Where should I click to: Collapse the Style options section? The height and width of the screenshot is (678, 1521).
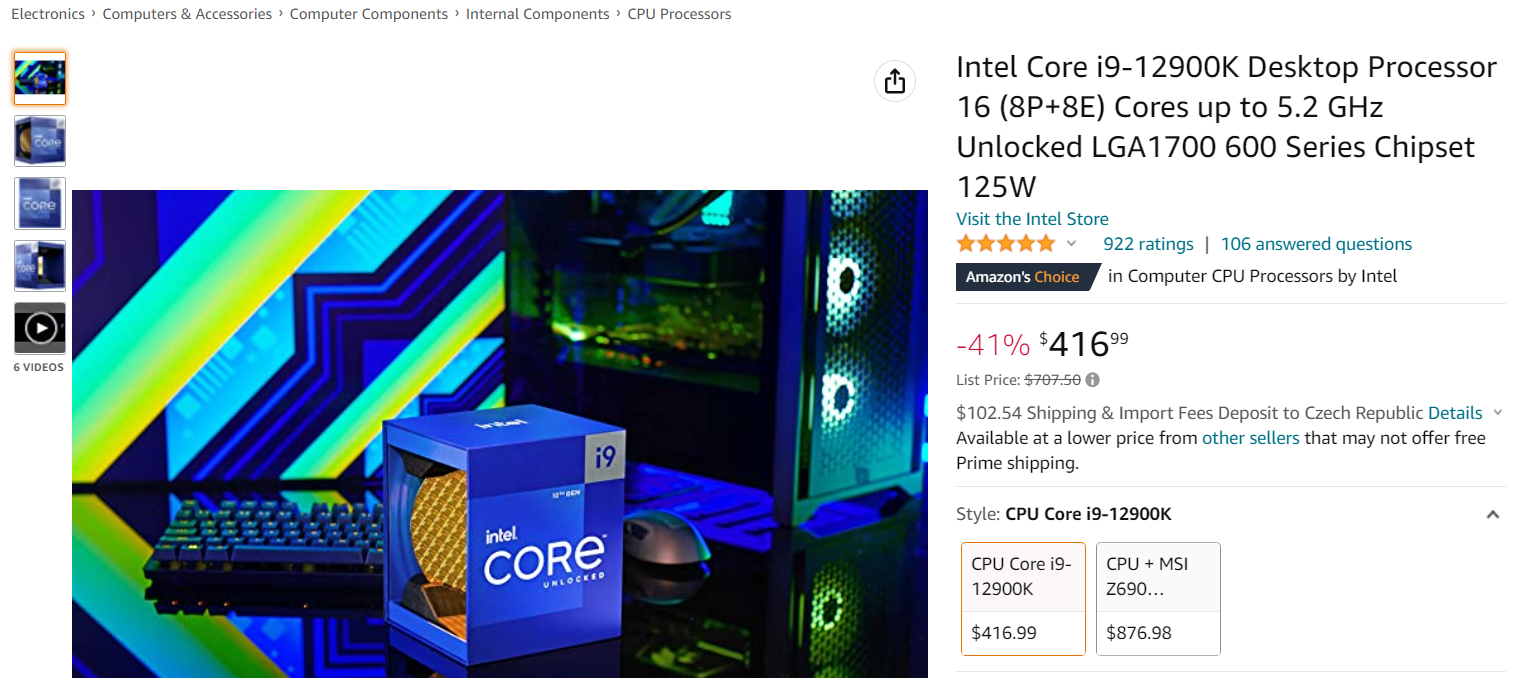tap(1492, 515)
